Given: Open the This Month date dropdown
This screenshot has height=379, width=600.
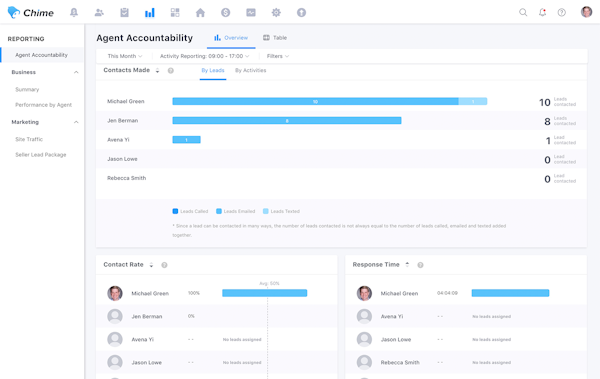Looking at the screenshot, I should click(125, 56).
